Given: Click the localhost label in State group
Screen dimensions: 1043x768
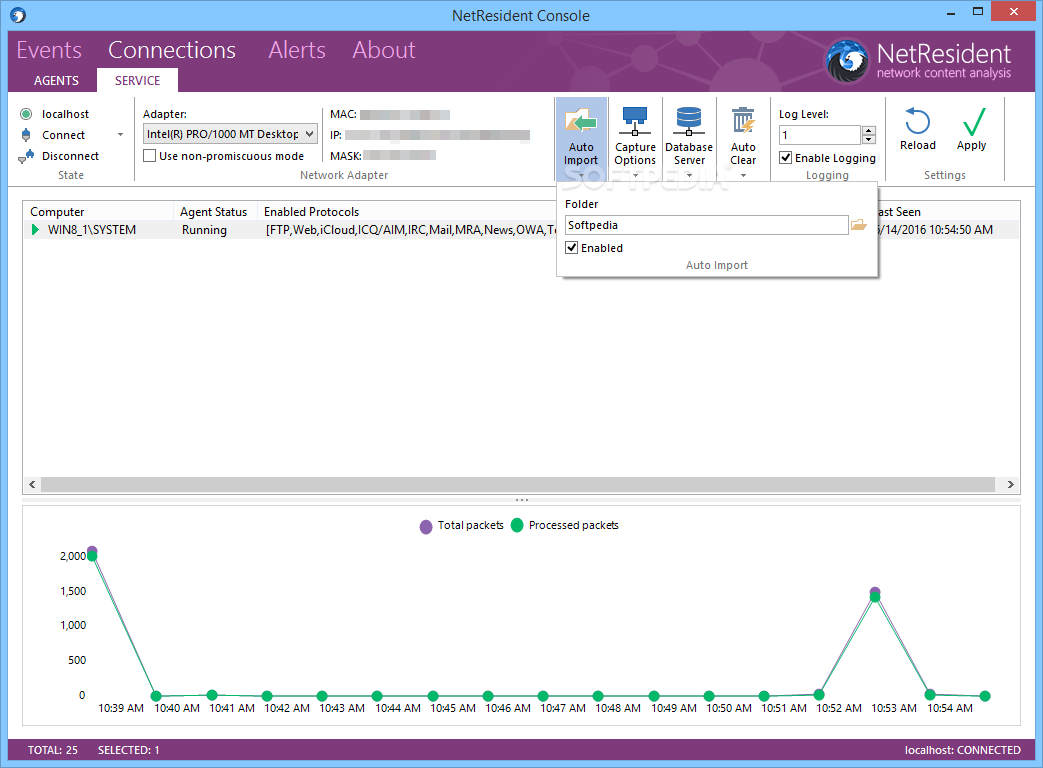Looking at the screenshot, I should (65, 114).
